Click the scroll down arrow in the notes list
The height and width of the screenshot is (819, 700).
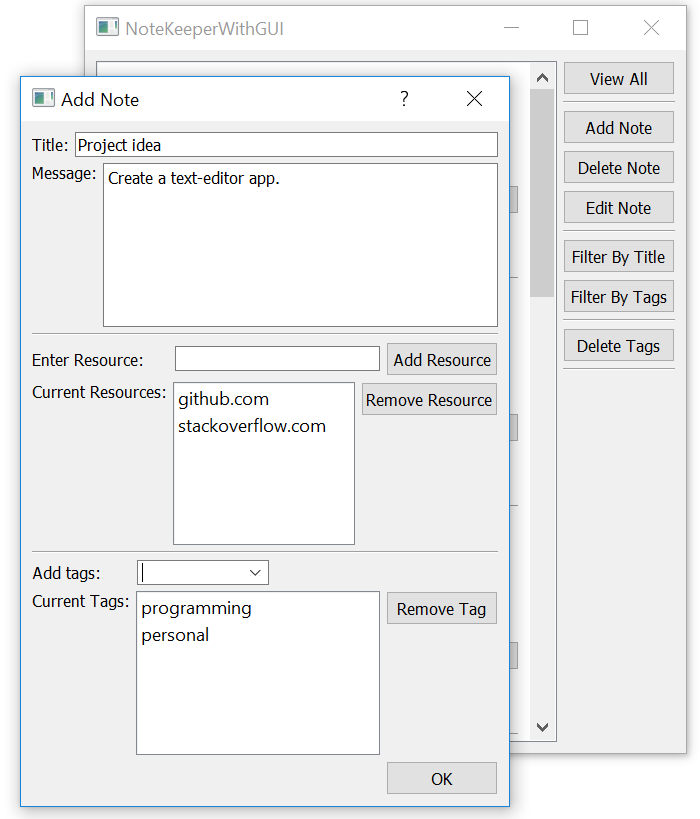pos(542,727)
